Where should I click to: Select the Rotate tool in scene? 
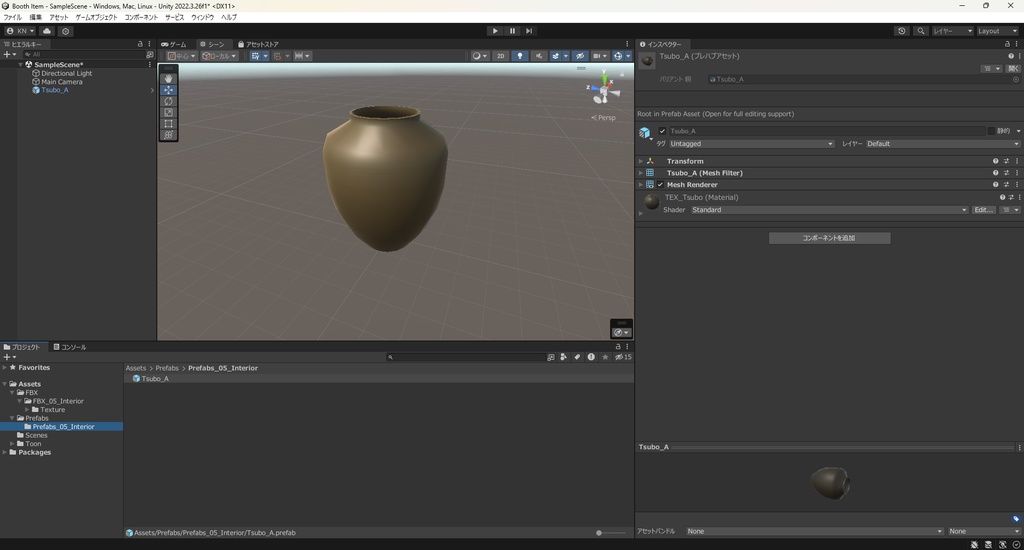pyautogui.click(x=168, y=101)
